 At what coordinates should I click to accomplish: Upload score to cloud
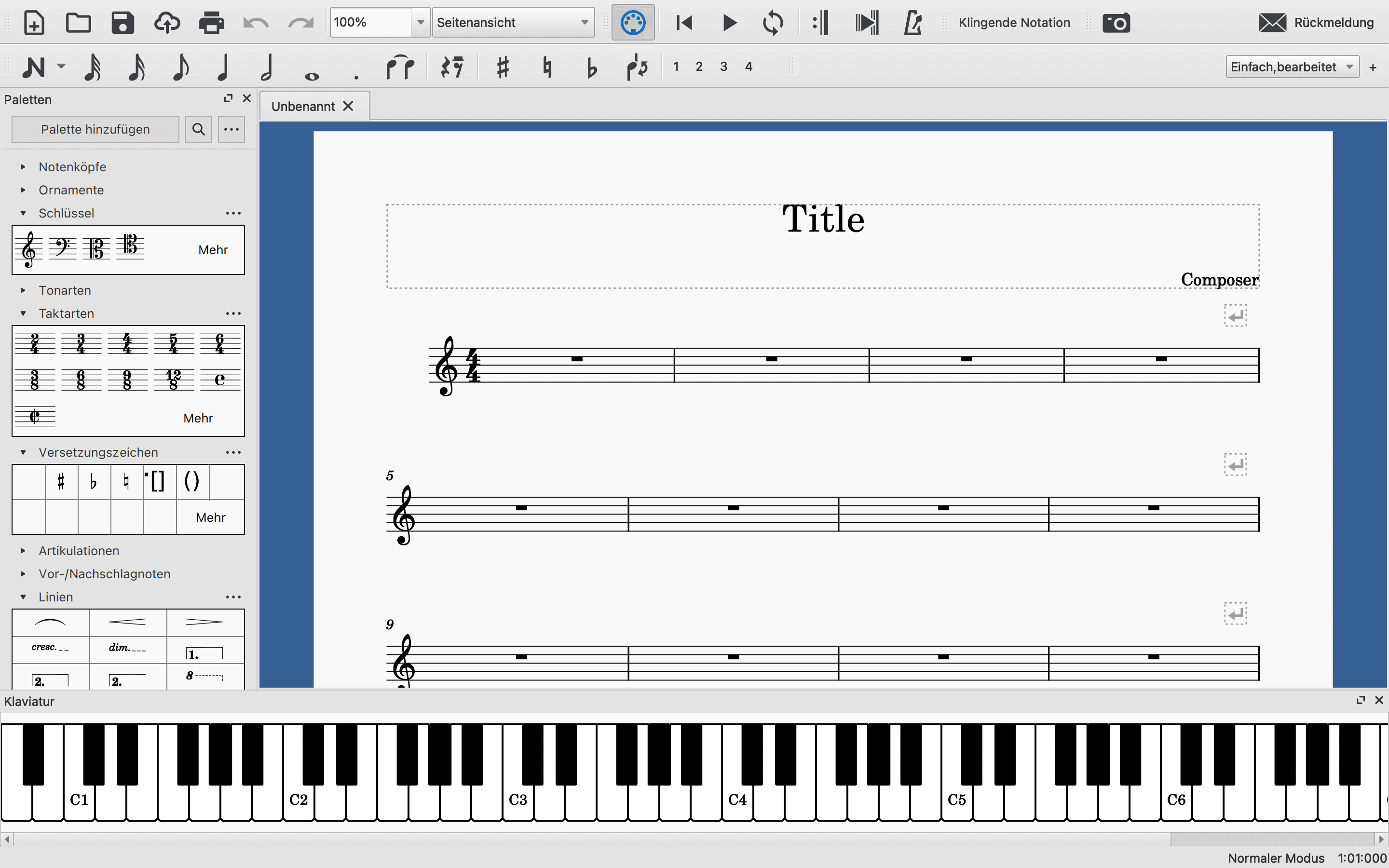(x=167, y=23)
